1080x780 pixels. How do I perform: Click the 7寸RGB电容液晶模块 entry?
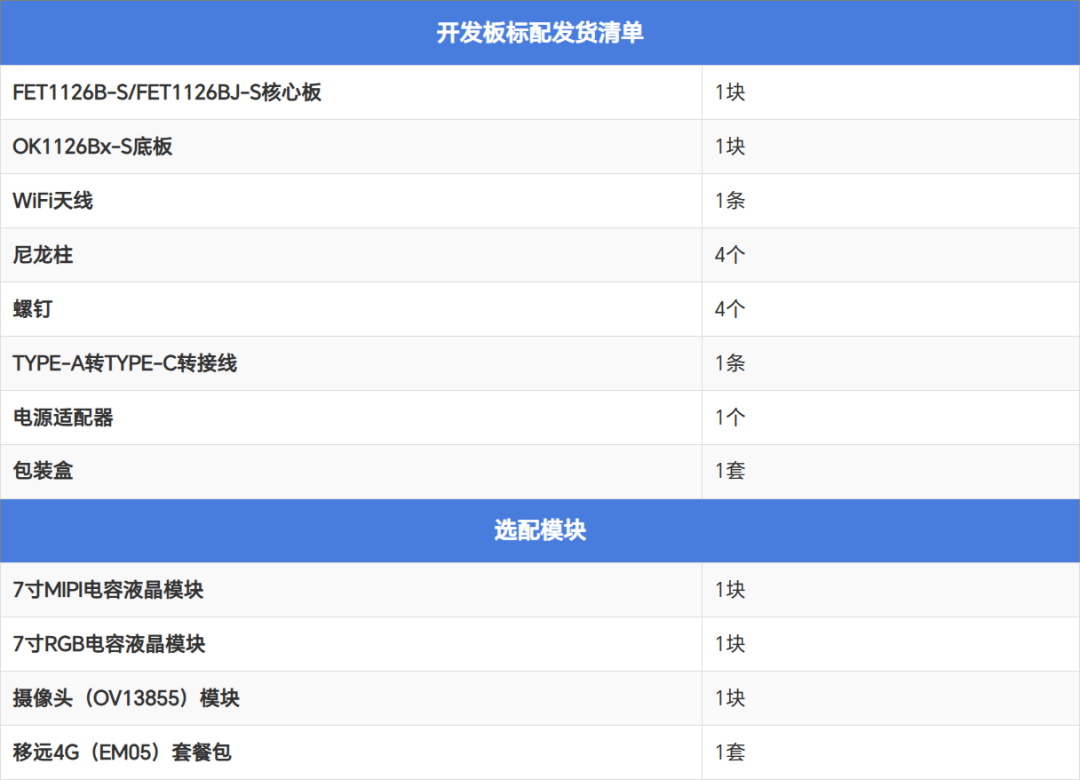(109, 644)
